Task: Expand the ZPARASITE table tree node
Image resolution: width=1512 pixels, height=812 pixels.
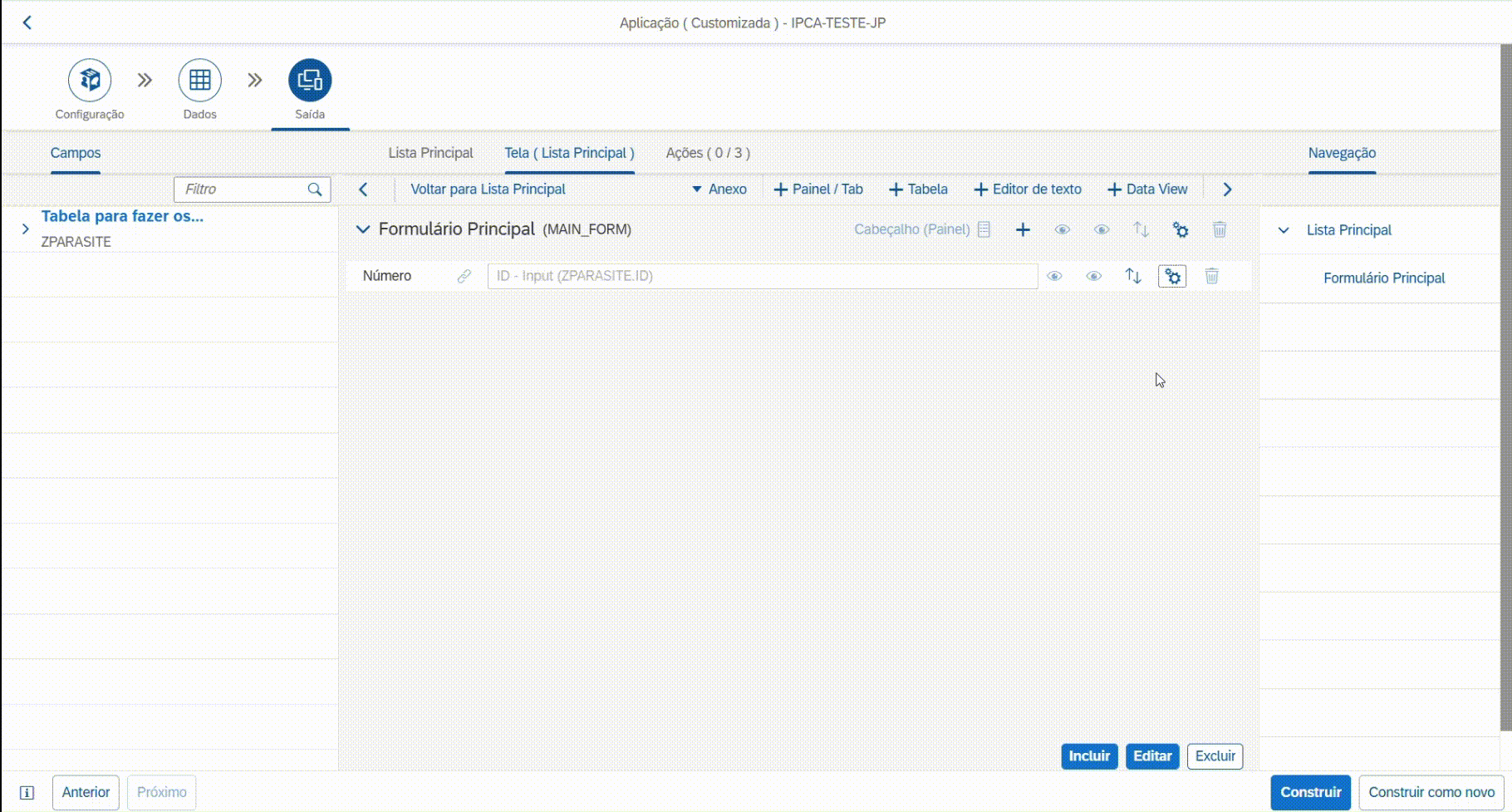Action: (x=25, y=229)
